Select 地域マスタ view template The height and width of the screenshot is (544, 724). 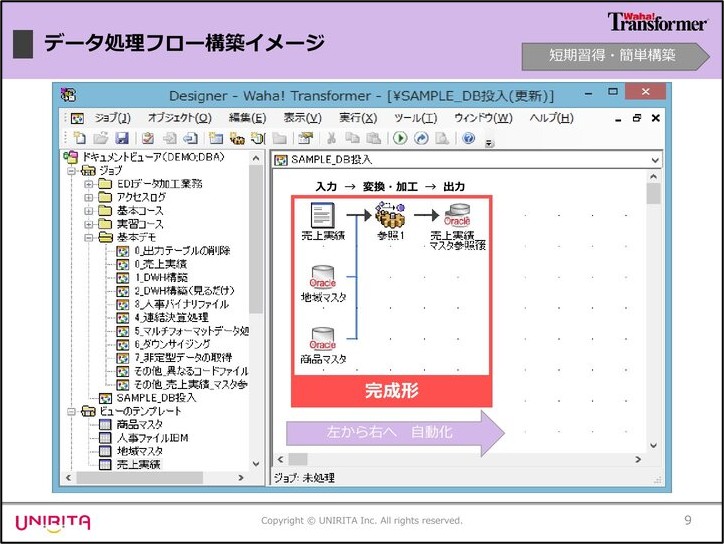[139, 452]
